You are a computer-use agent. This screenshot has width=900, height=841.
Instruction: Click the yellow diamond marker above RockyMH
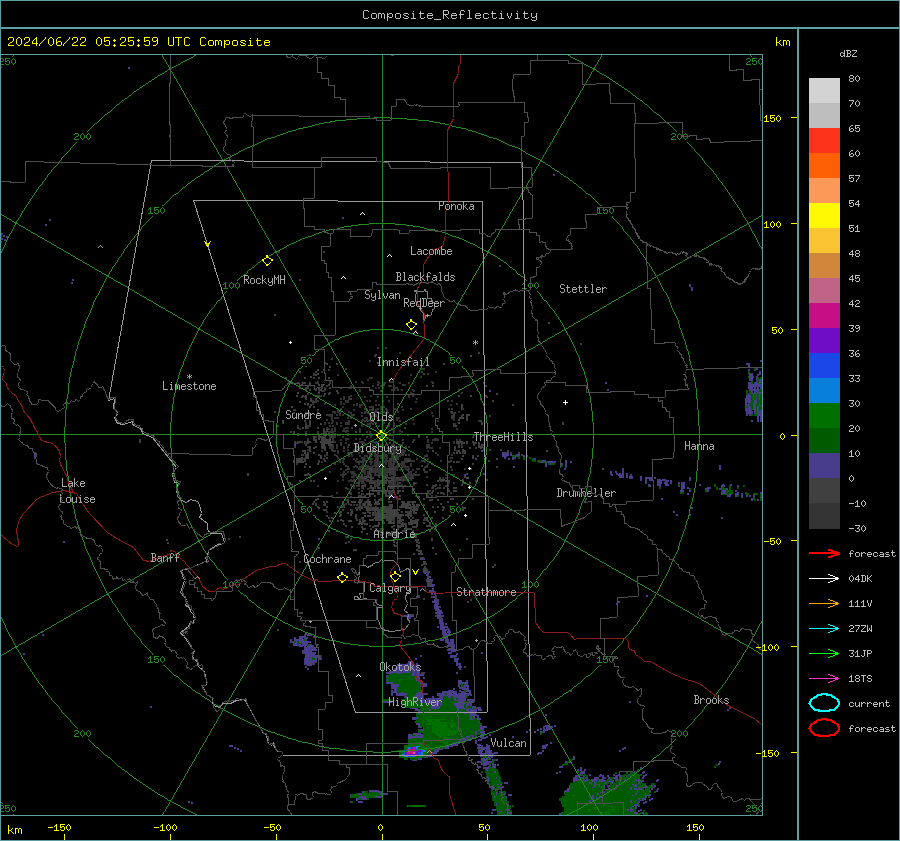point(267,261)
